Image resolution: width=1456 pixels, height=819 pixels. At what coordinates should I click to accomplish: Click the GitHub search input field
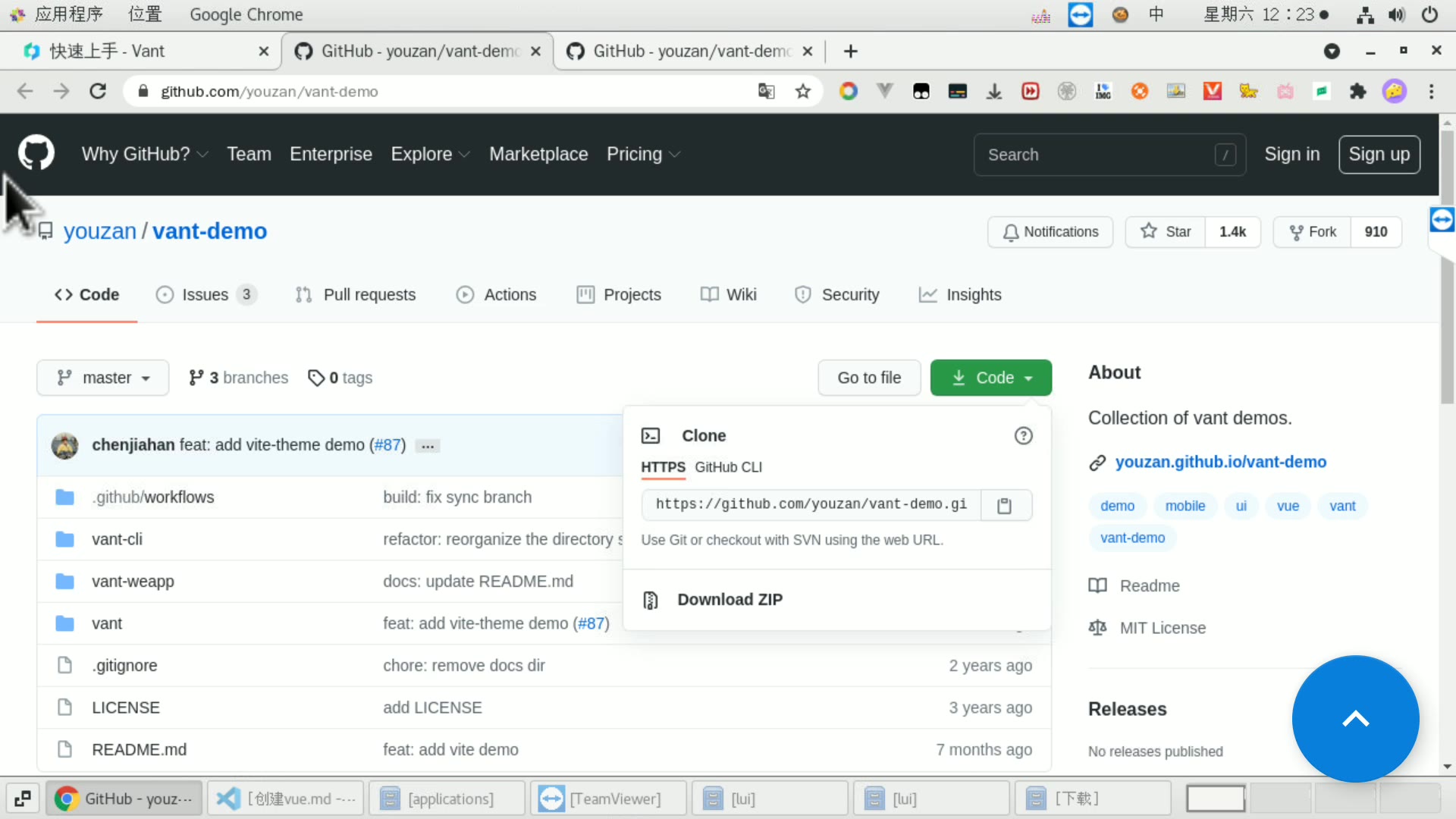1109,155
